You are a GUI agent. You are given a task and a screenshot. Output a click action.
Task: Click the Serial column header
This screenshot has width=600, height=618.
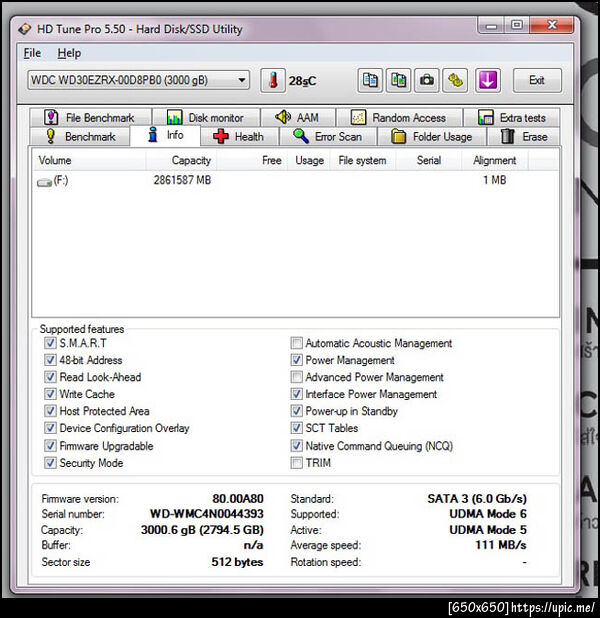429,160
